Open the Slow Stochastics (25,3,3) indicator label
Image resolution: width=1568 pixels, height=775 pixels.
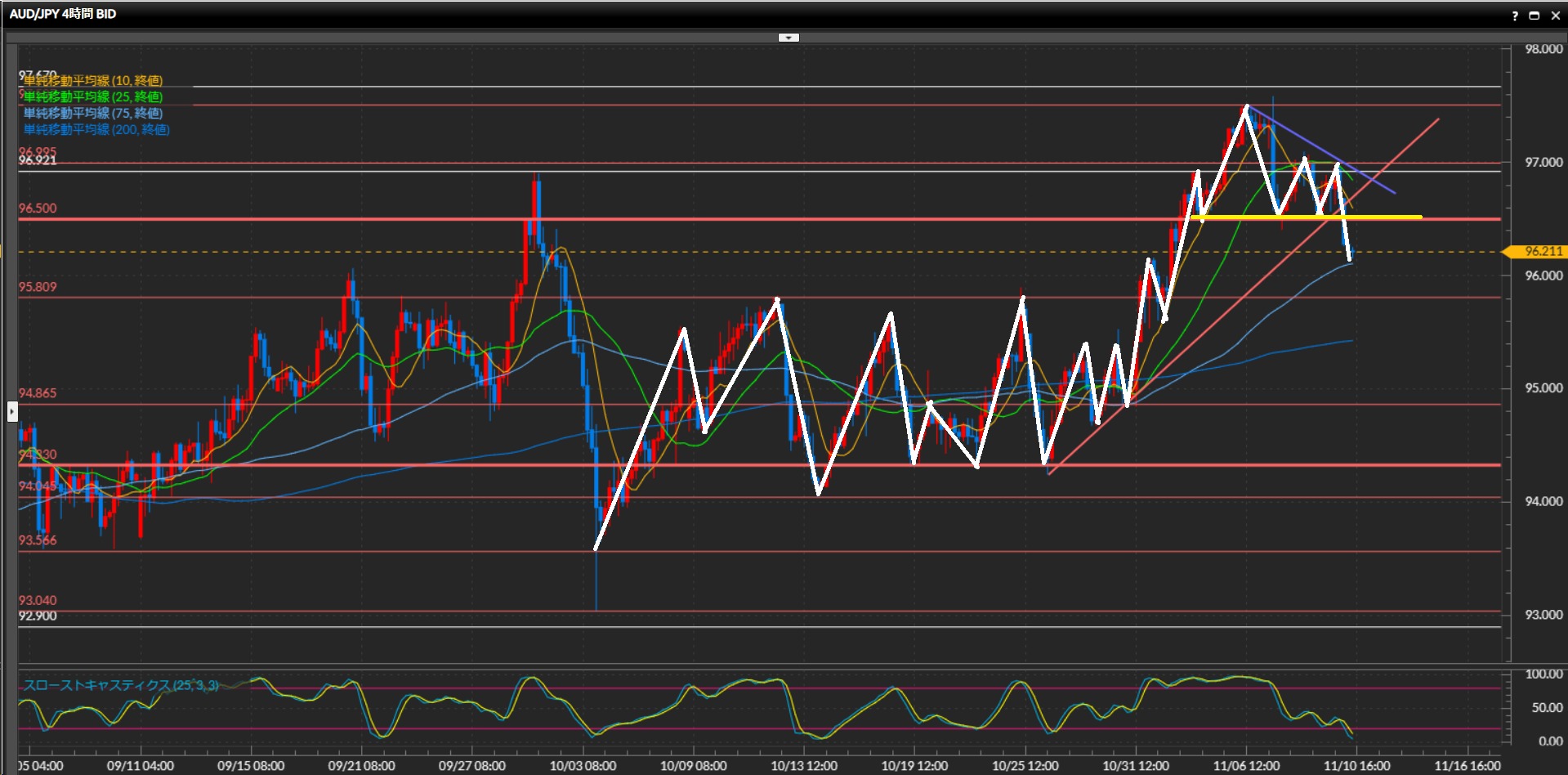tap(121, 685)
